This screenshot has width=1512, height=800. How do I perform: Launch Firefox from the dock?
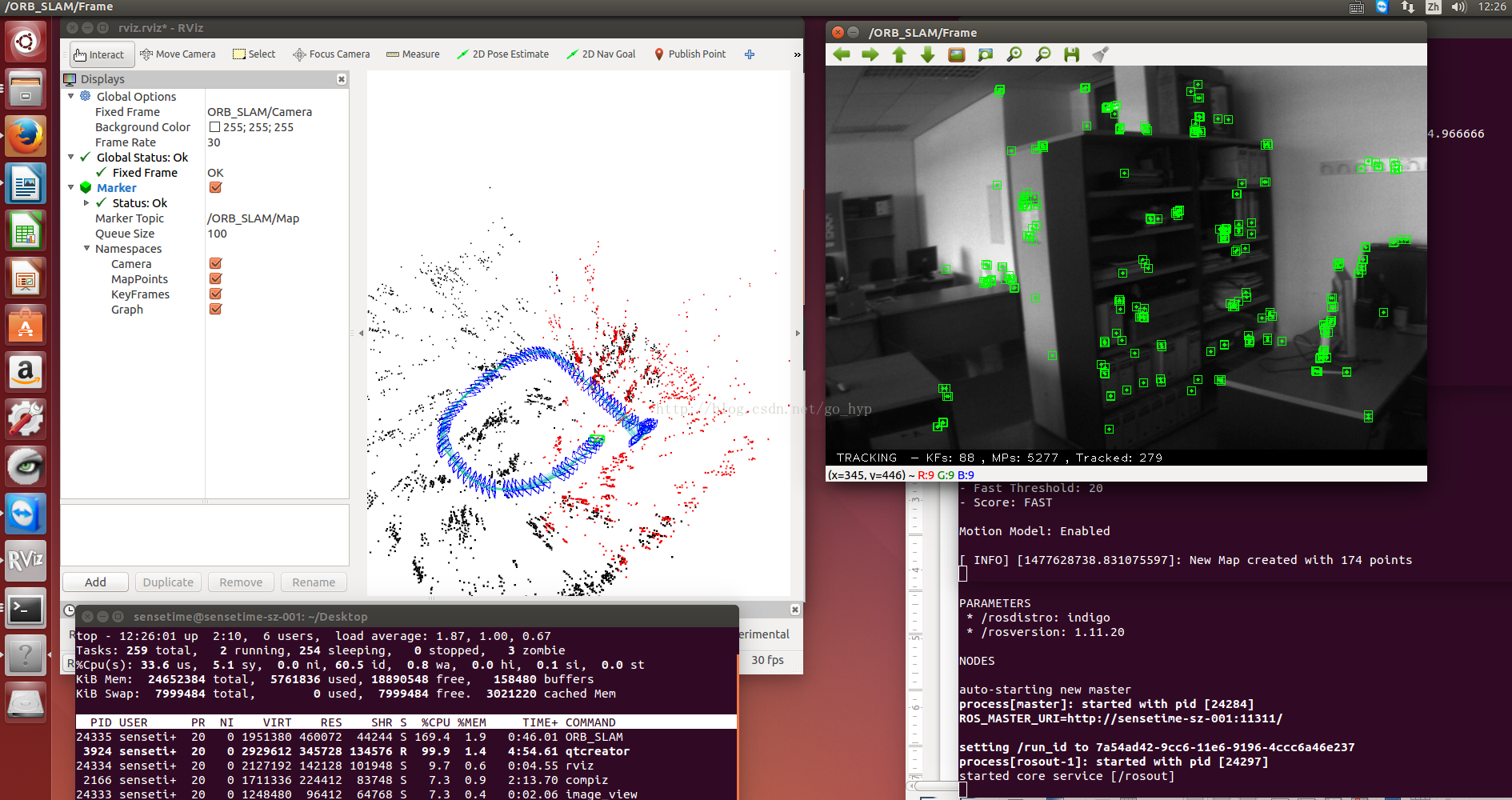pyautogui.click(x=26, y=136)
